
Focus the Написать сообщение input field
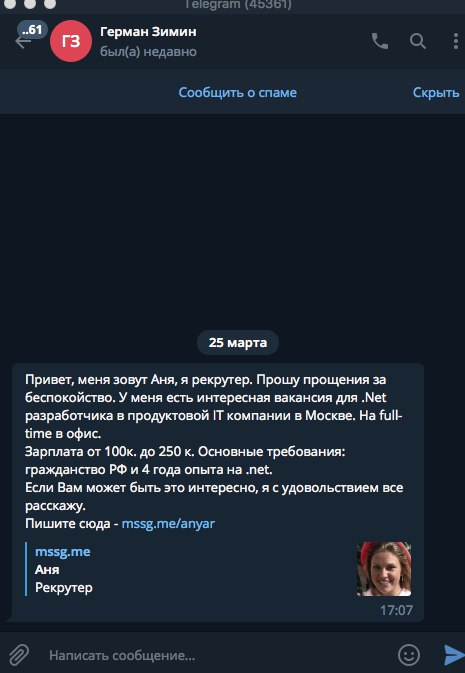pos(215,655)
